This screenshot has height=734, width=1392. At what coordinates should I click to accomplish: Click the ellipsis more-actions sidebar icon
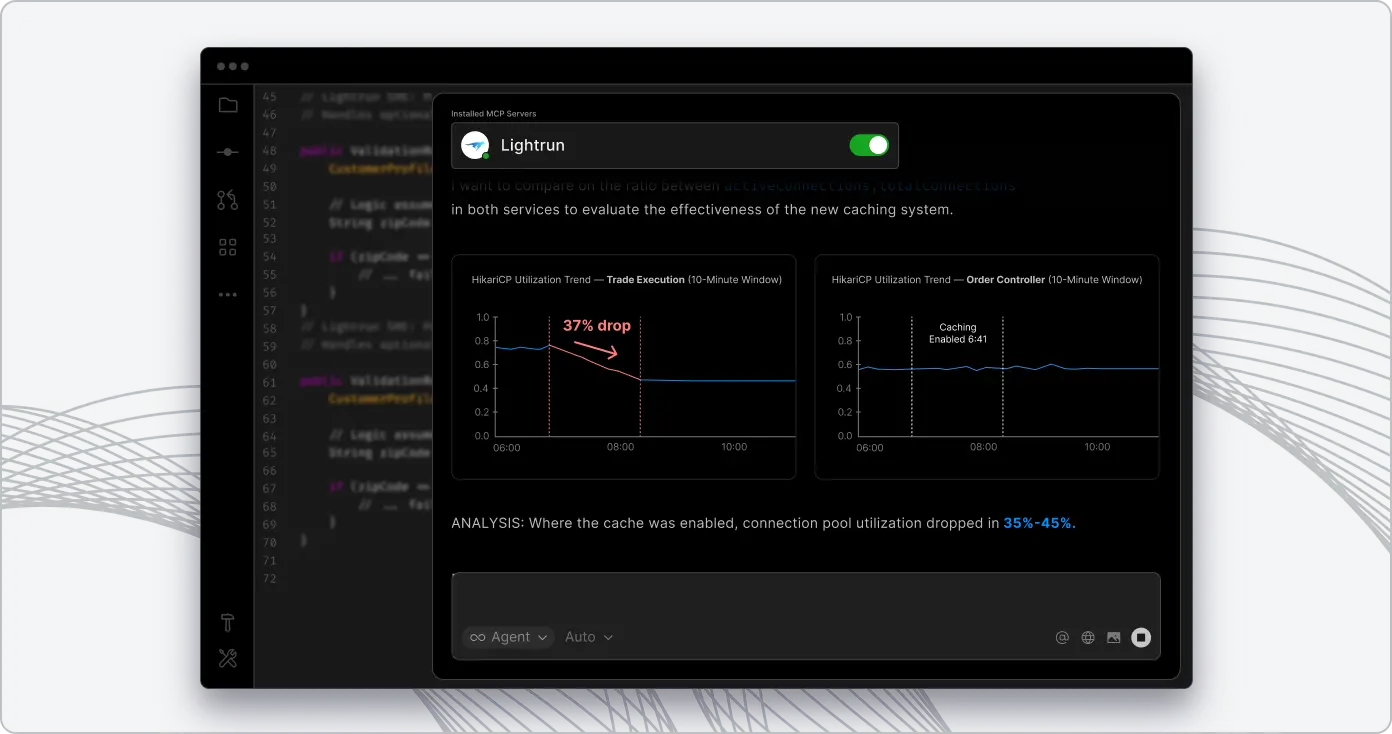227,294
